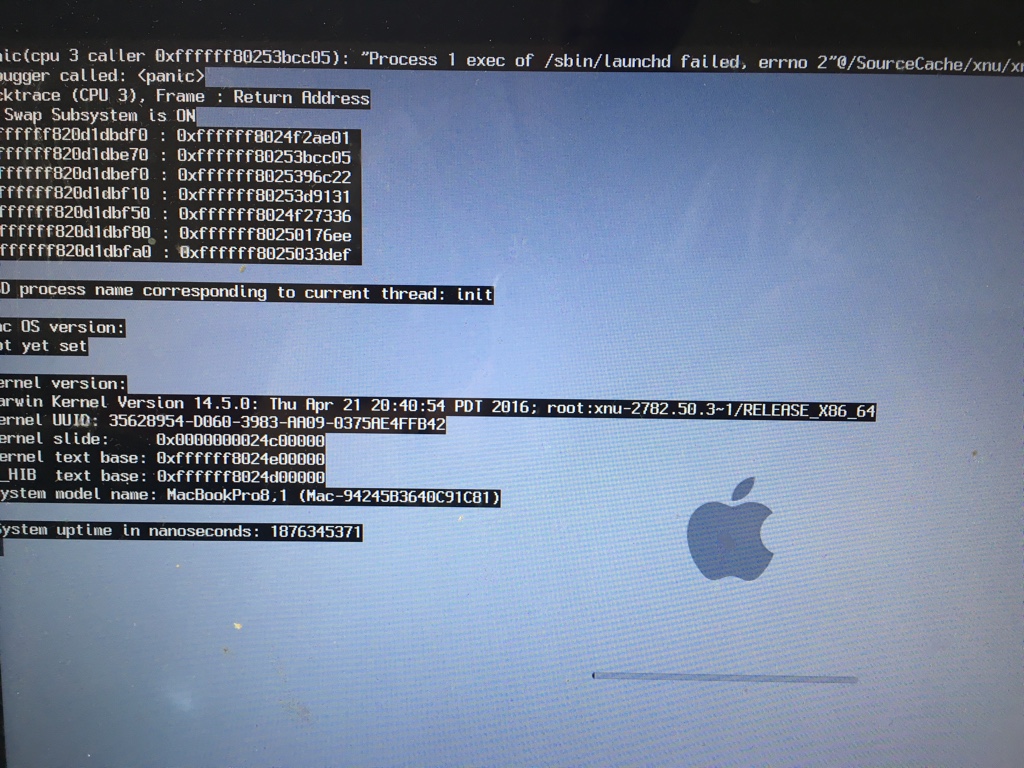Click the Kernel slide value 0x0000000024c00000
Screen dimensions: 1024x768
pos(240,440)
